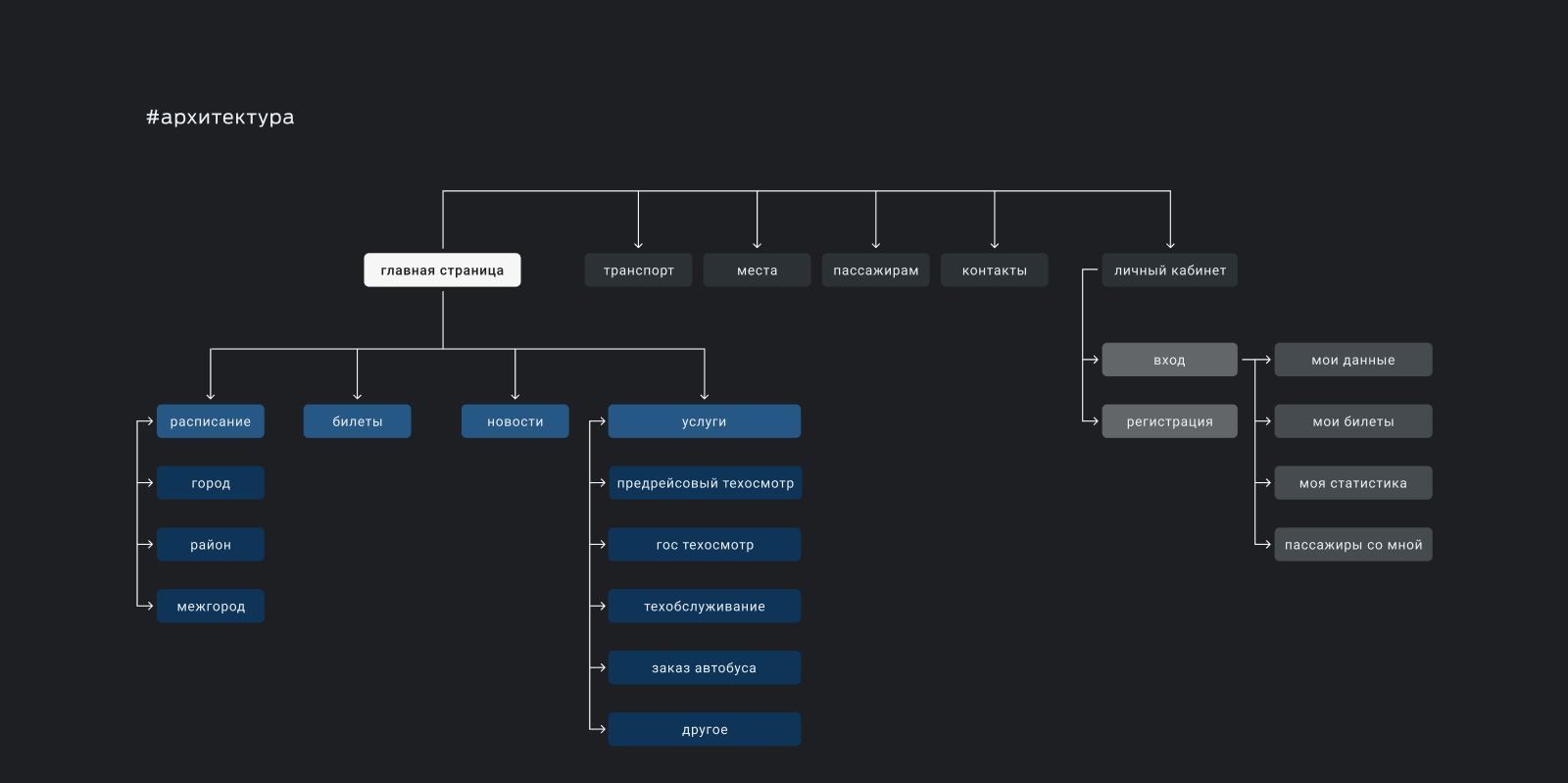Select the расписание node
The height and width of the screenshot is (783, 1568).
(x=210, y=421)
